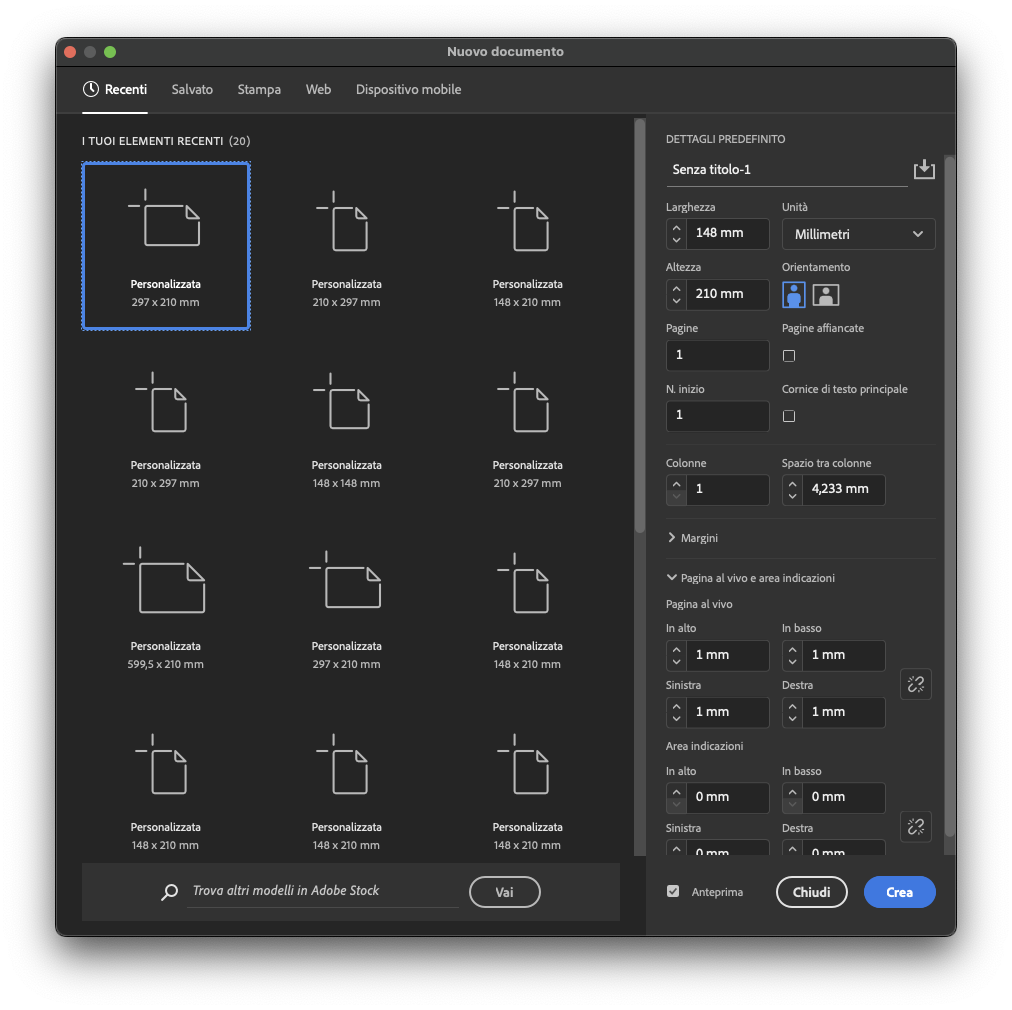Enable Cornice di testo principale checkbox
The width and height of the screenshot is (1012, 1010).
789,416
